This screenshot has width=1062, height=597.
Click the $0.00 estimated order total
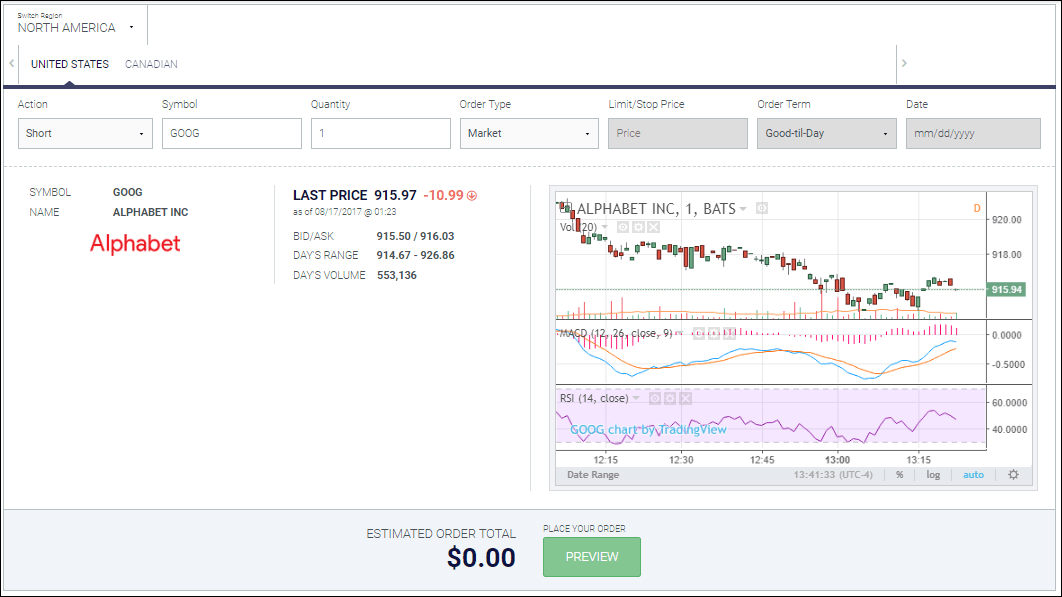pos(481,558)
